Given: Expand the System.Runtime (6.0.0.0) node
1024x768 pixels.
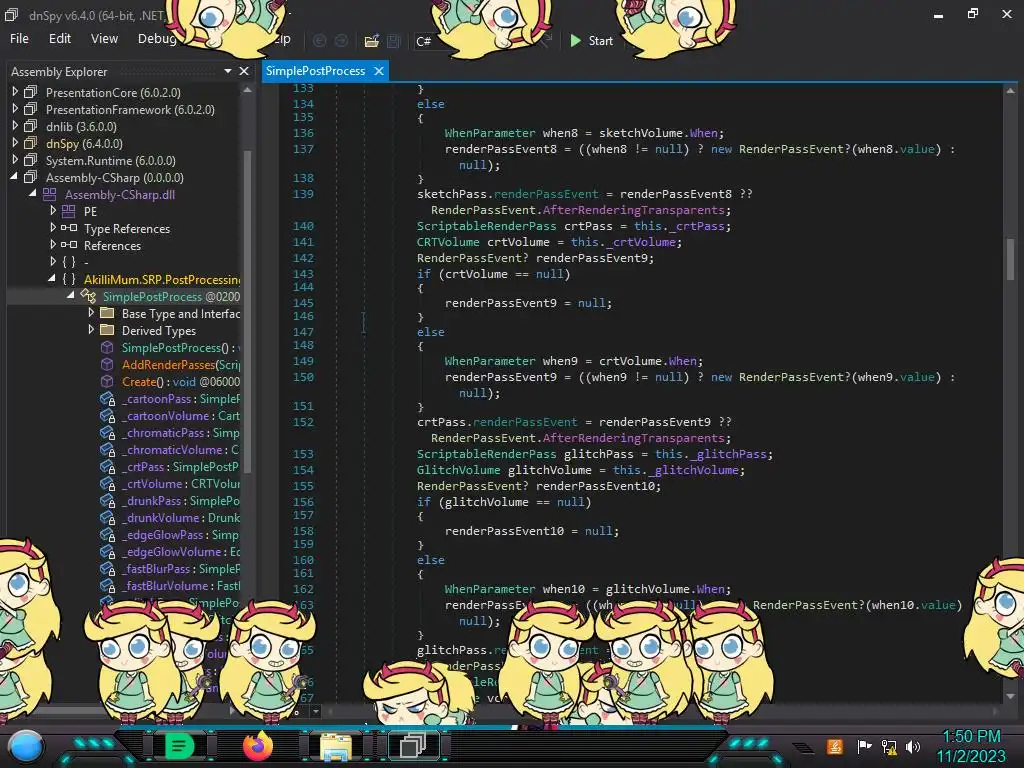Looking at the screenshot, I should (15, 160).
